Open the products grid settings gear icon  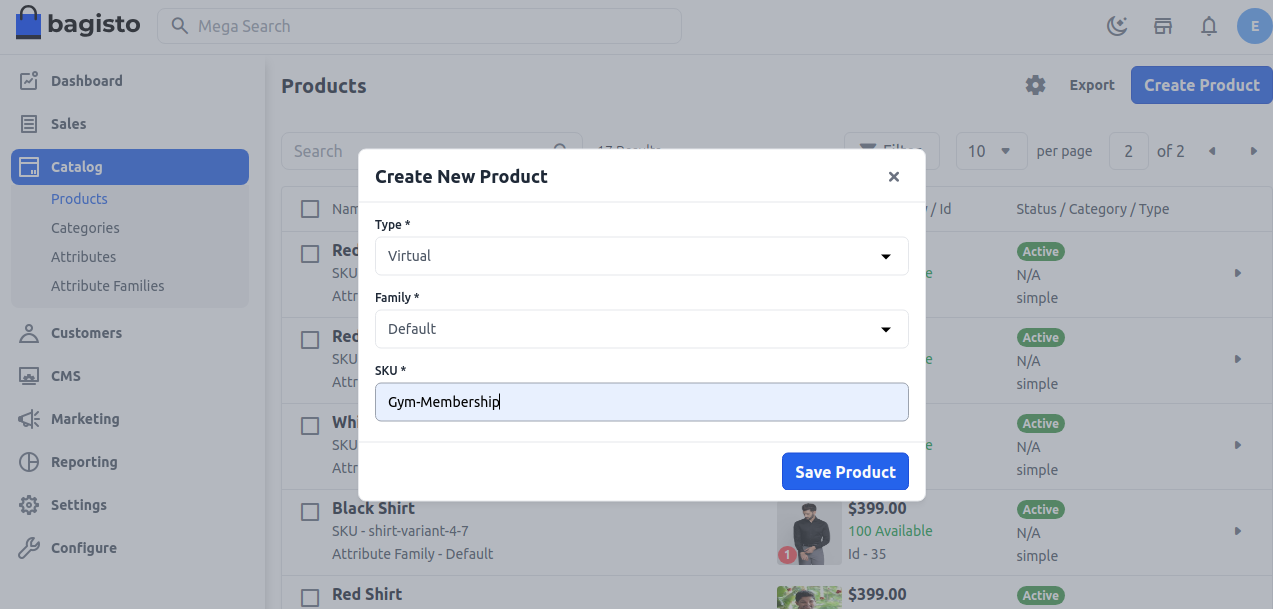click(x=1035, y=85)
